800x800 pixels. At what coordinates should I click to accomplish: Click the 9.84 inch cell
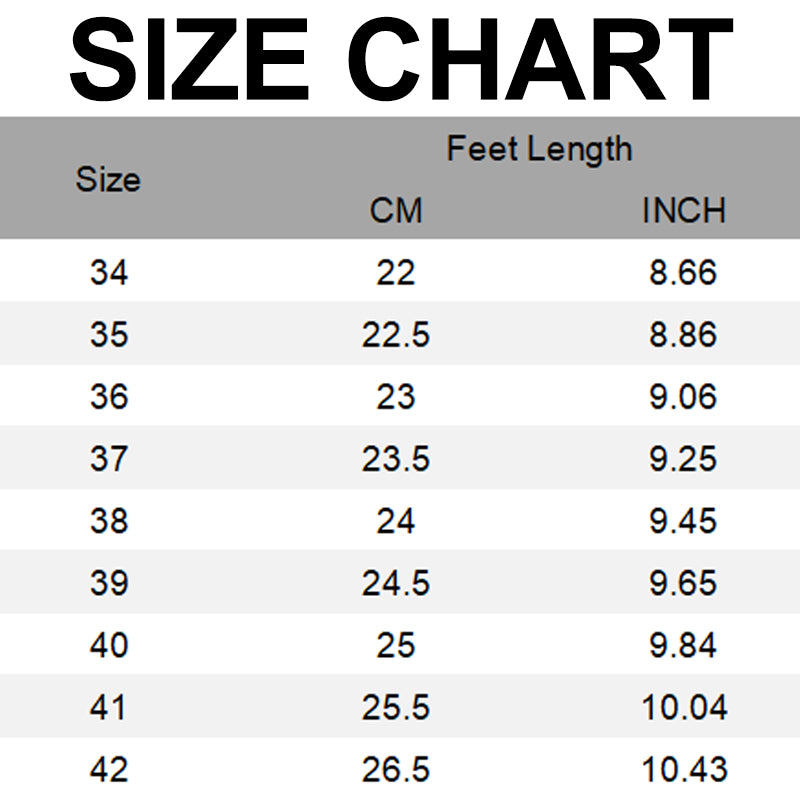pos(684,645)
